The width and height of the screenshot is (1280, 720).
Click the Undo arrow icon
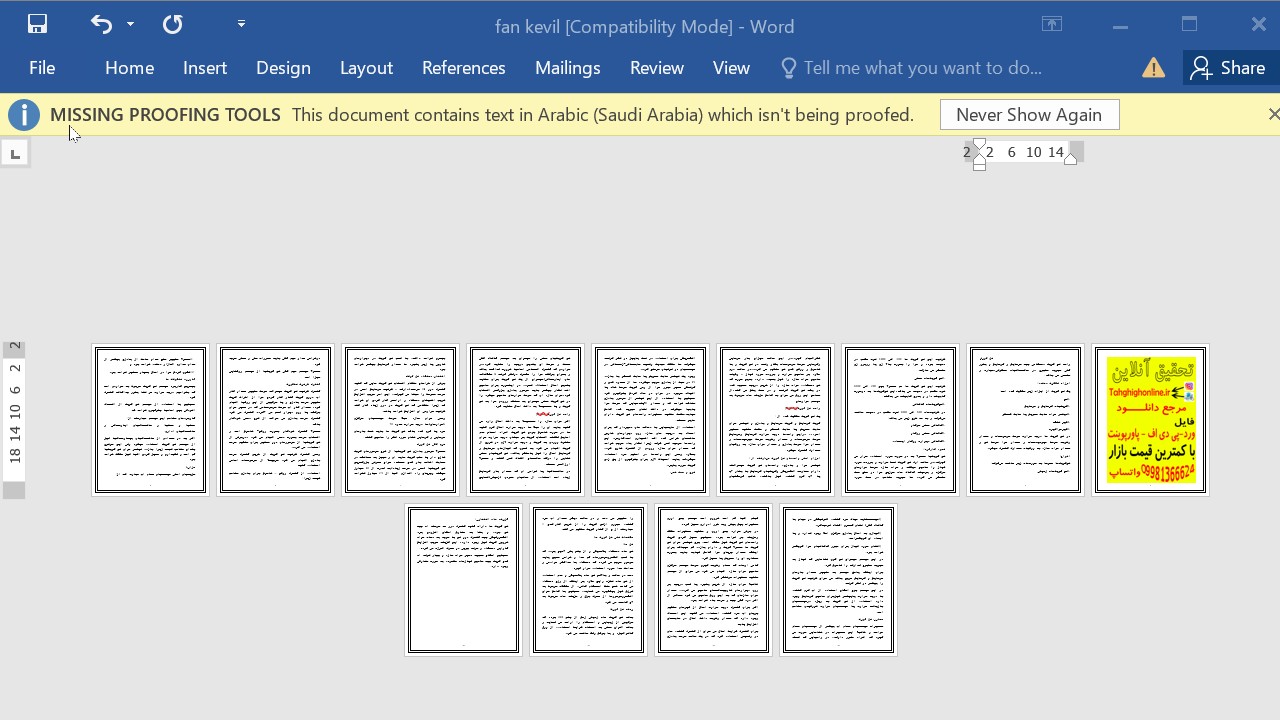pyautogui.click(x=101, y=24)
